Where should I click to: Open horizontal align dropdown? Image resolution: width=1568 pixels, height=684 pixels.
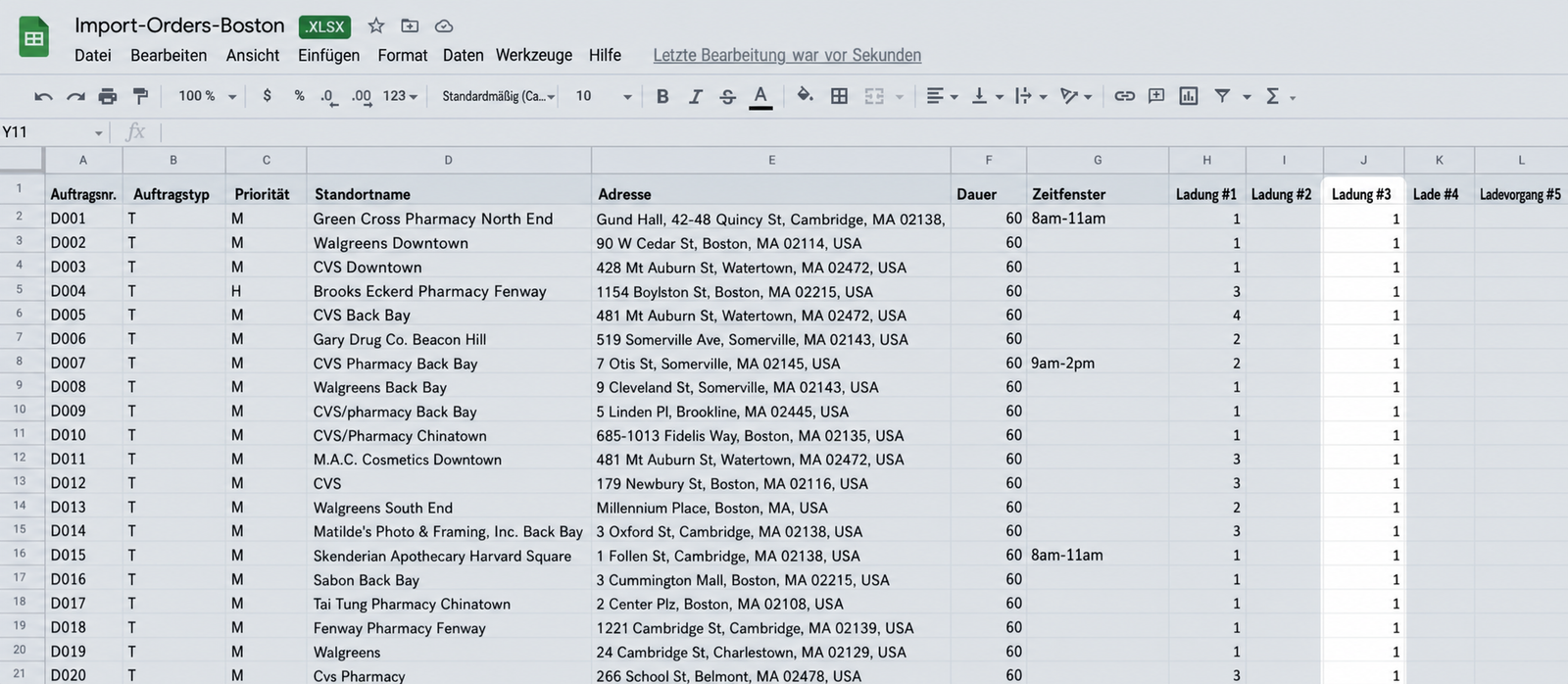[942, 96]
